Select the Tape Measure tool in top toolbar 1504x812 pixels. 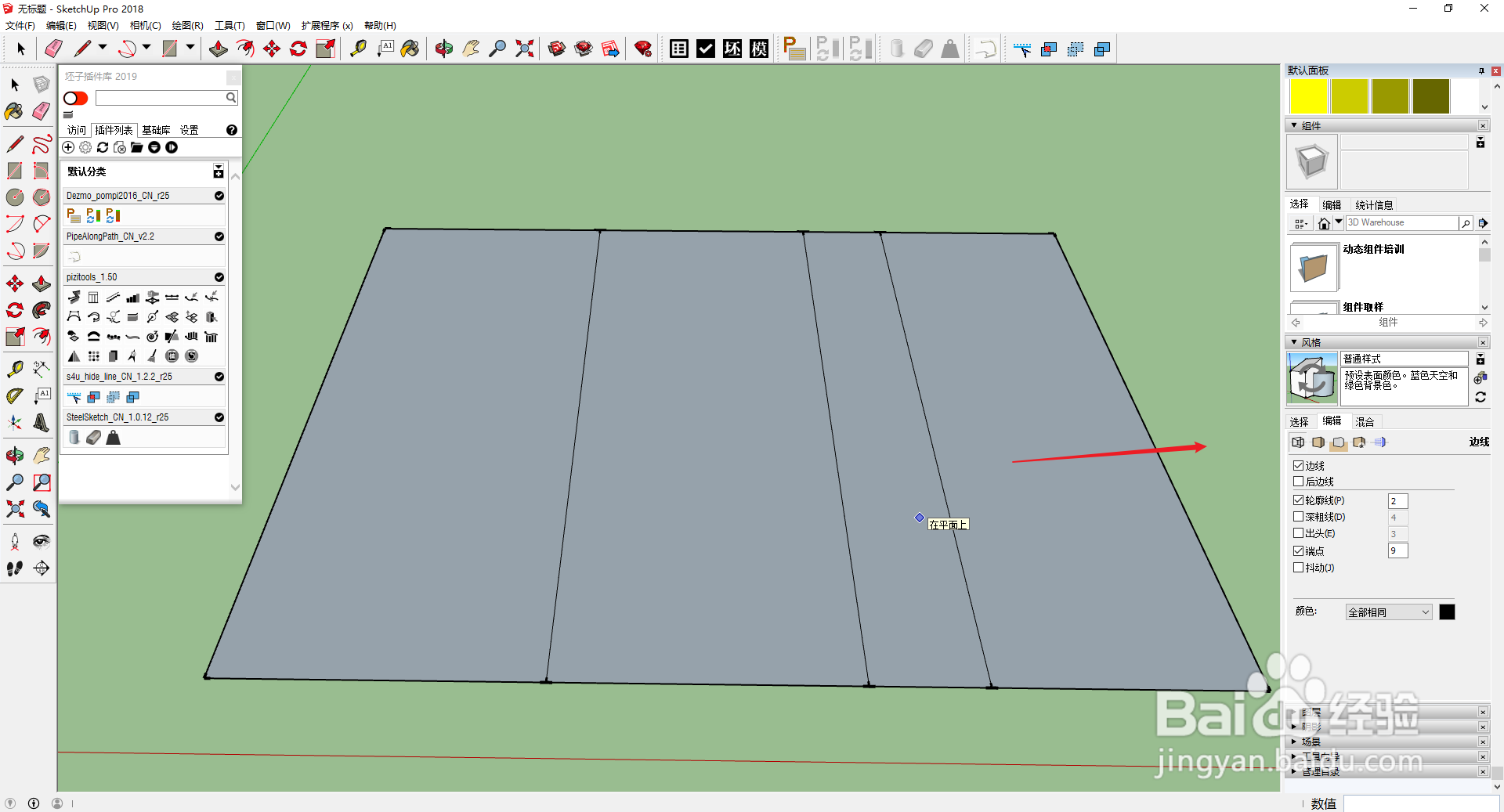[x=358, y=49]
